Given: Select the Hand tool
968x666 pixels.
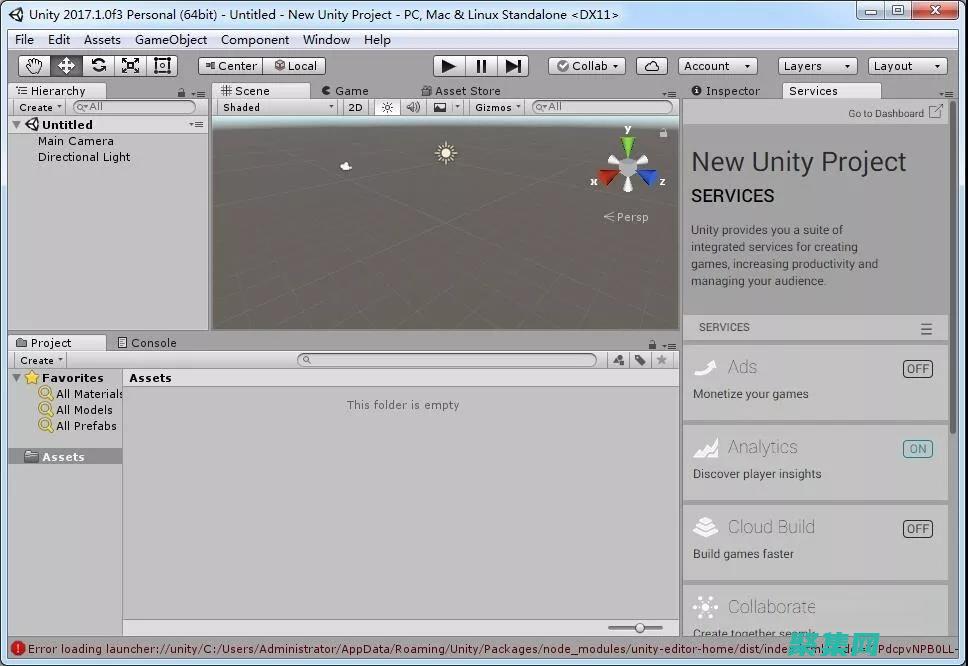Looking at the screenshot, I should pyautogui.click(x=33, y=65).
